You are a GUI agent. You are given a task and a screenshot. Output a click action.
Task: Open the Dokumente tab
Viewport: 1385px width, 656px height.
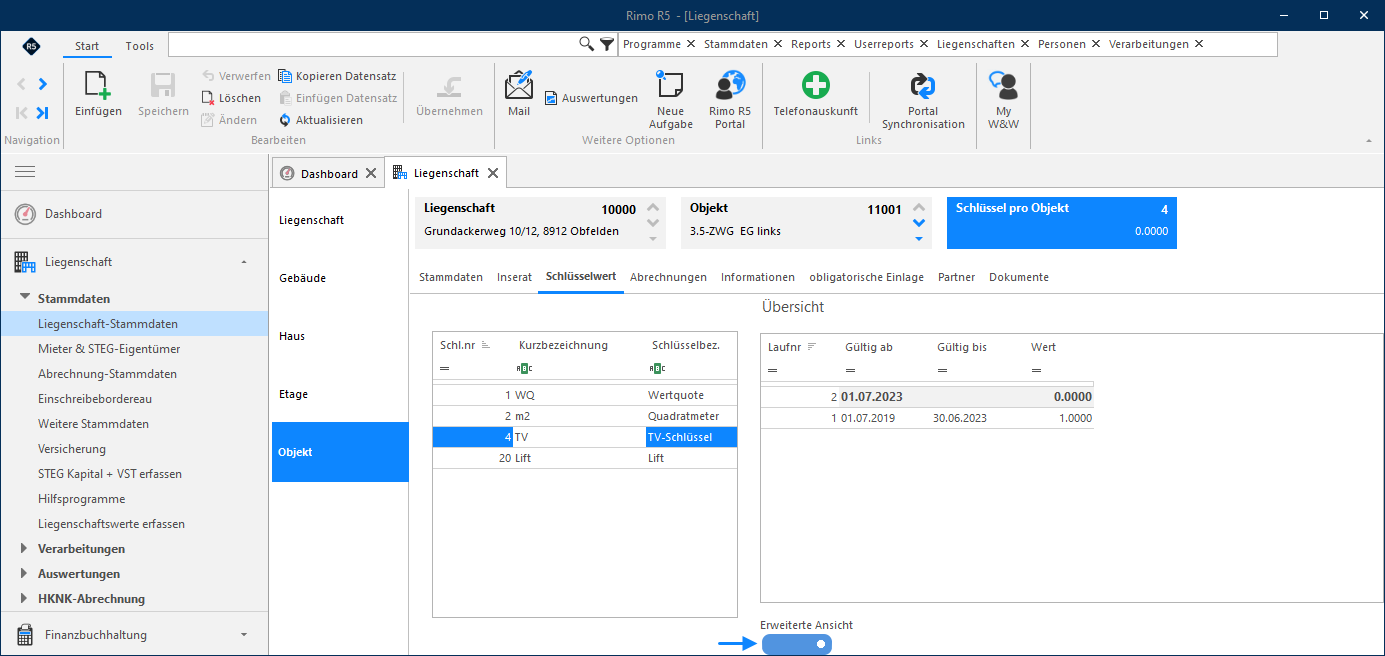(1019, 277)
